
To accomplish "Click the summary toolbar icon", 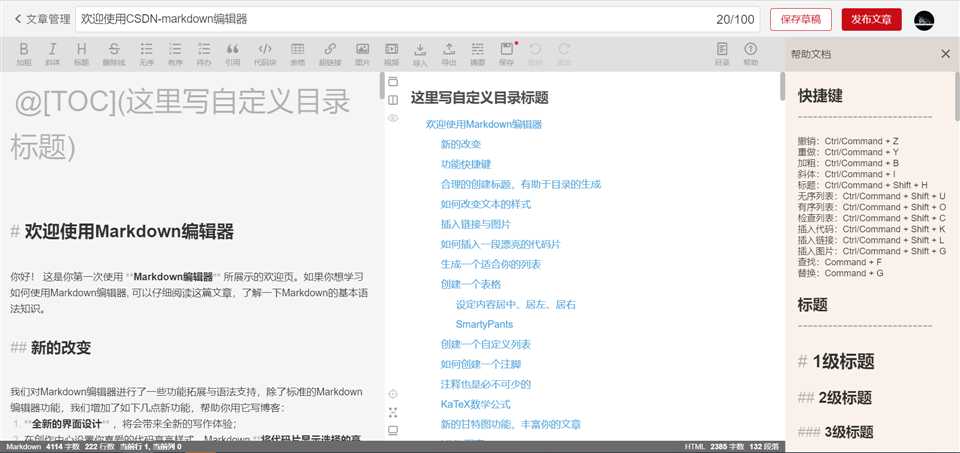I will pyautogui.click(x=478, y=54).
